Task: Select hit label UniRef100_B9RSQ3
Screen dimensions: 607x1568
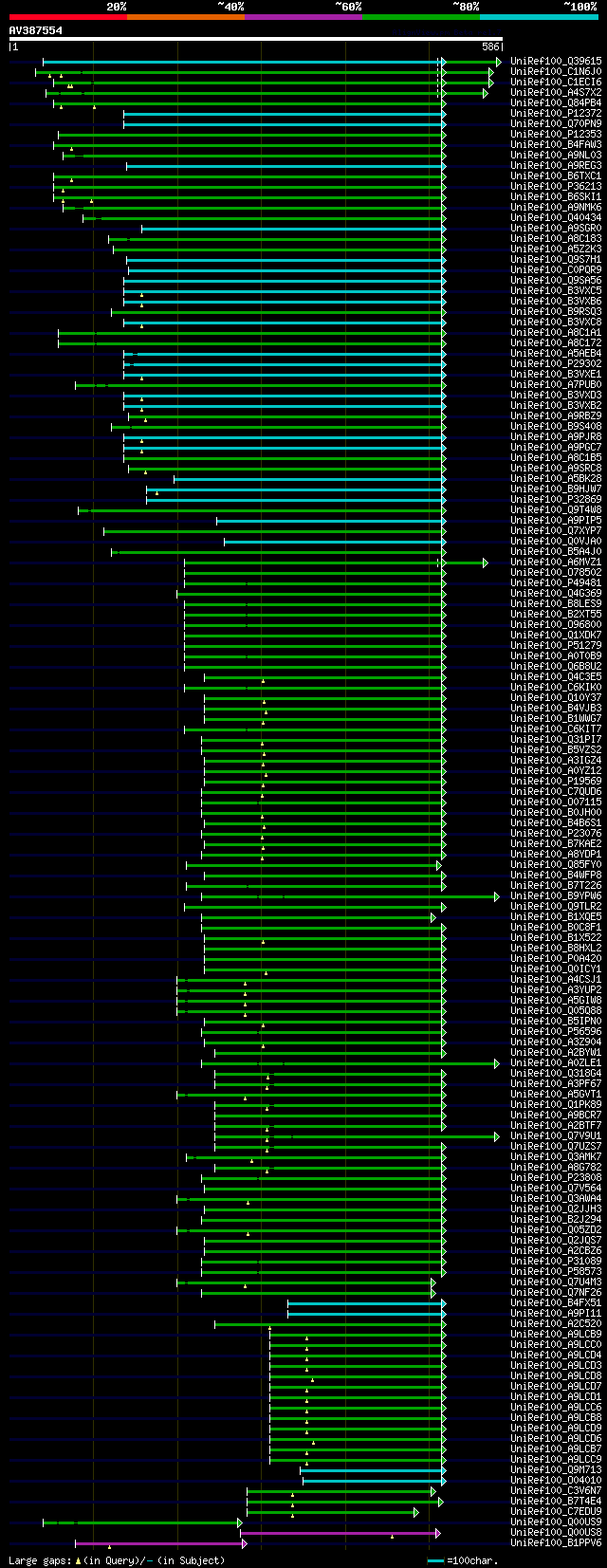Action: tap(556, 311)
